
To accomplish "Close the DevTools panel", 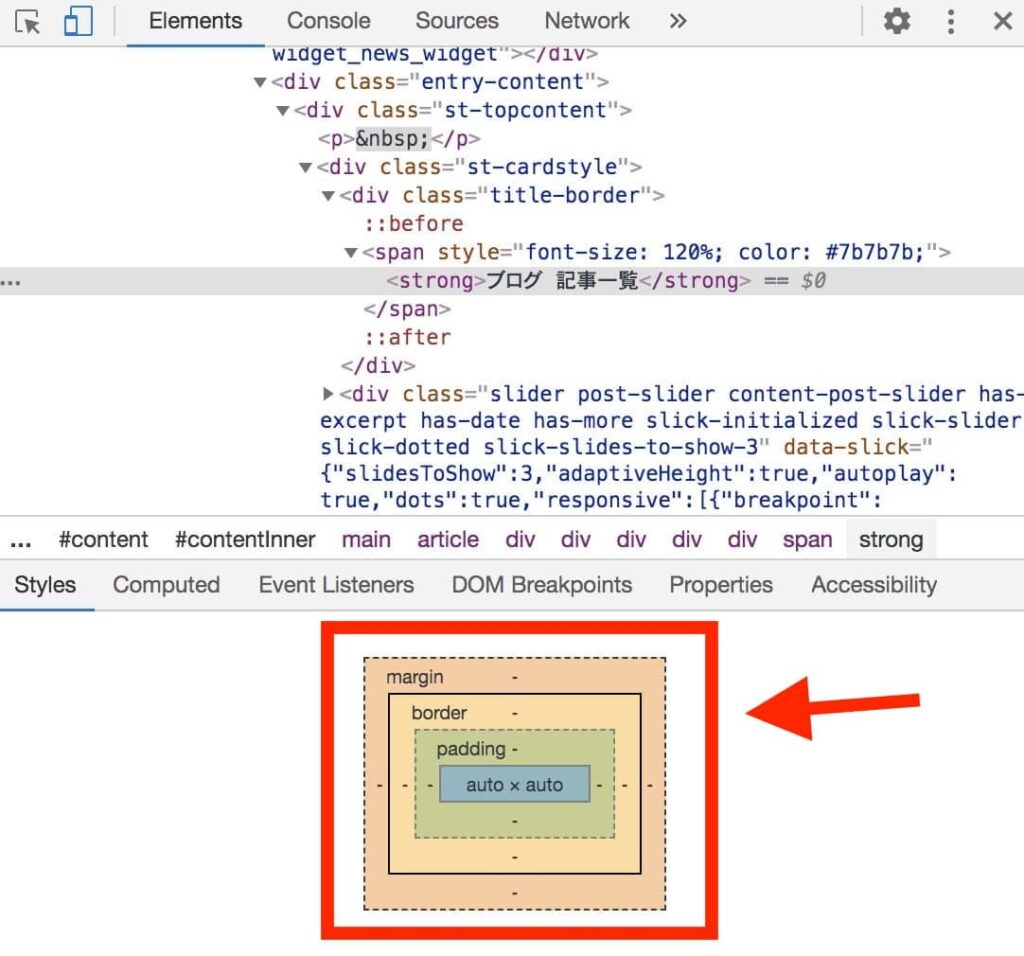I will coord(1002,21).
